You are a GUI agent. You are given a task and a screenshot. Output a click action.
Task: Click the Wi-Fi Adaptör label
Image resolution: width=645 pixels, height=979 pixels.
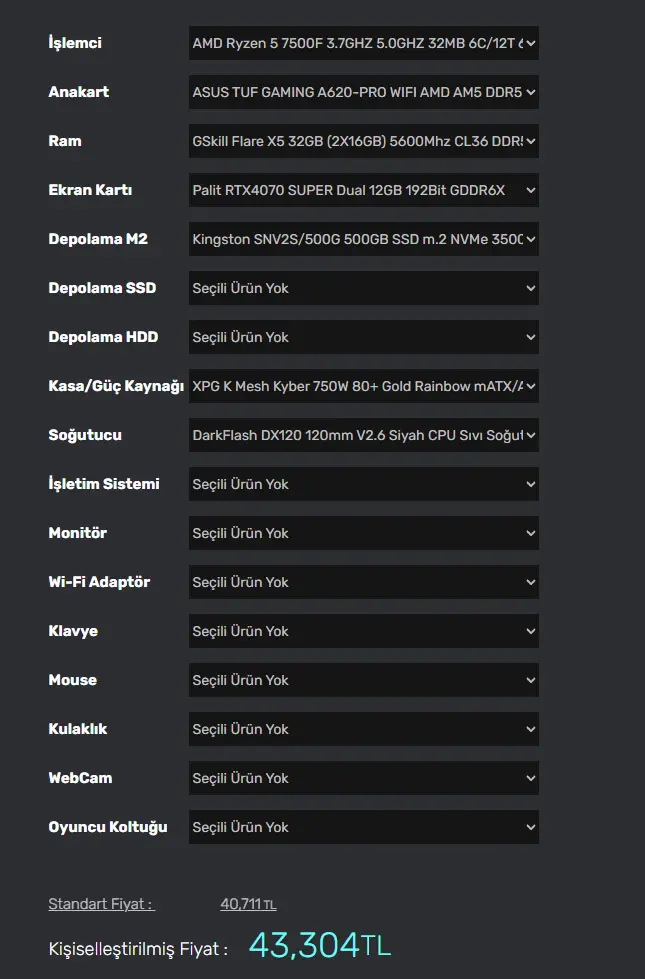(99, 582)
